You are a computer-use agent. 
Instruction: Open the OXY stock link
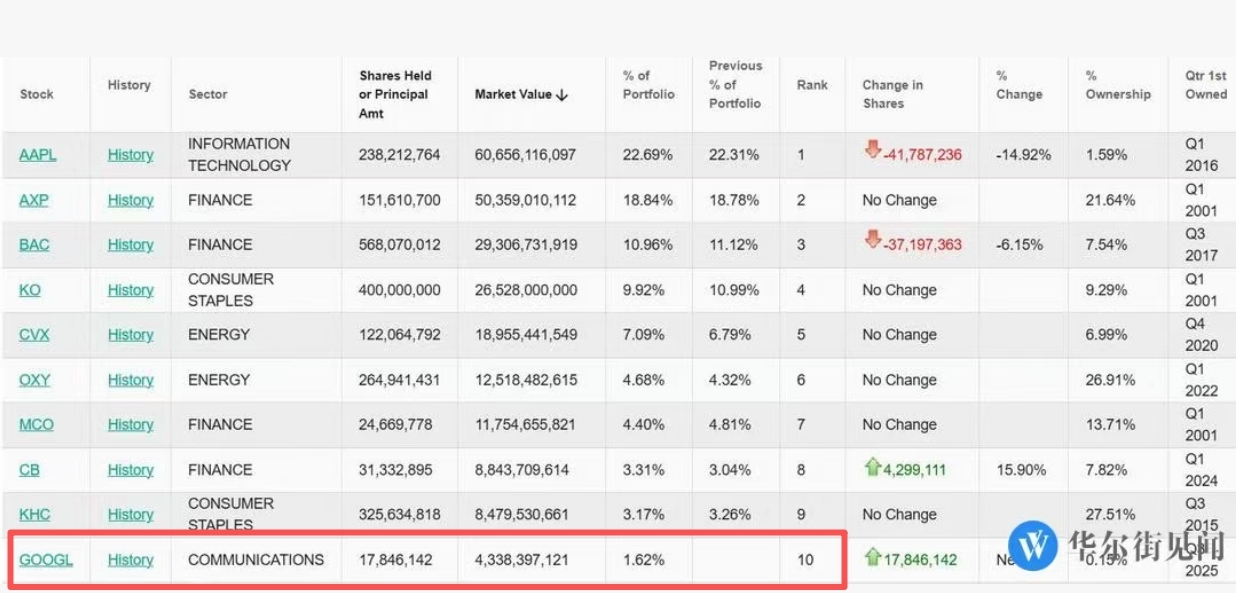(x=34, y=380)
